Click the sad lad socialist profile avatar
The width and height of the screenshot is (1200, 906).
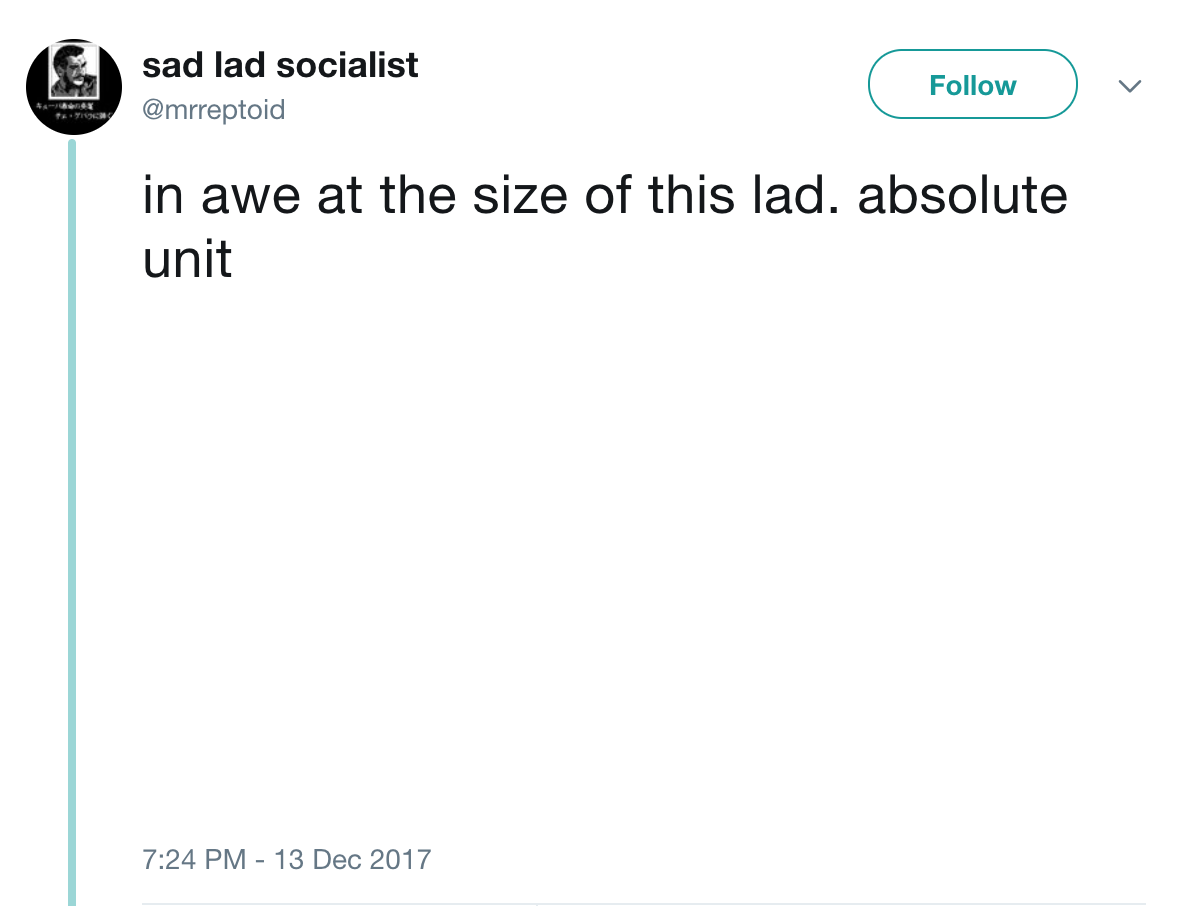pos(74,88)
